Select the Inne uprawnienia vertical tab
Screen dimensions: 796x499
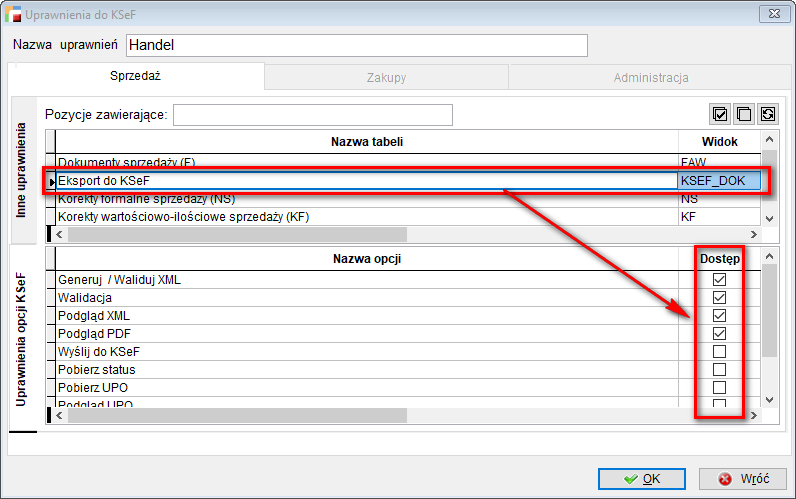pos(22,171)
